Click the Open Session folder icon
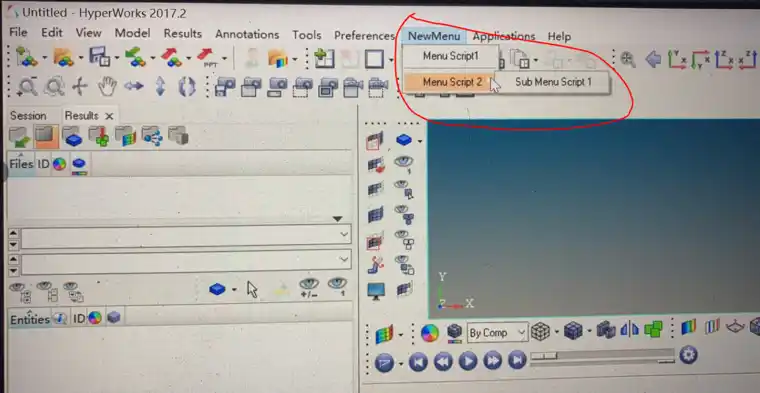Image resolution: width=760 pixels, height=393 pixels. coord(63,58)
